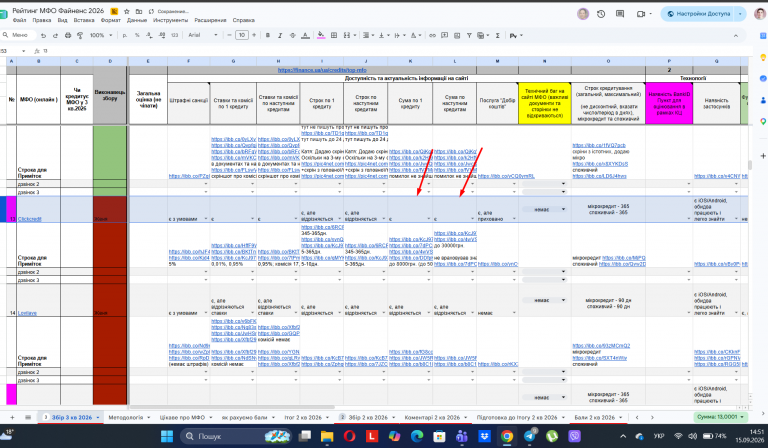Move the document with the folder icon
The image size is (768, 448).
pos(139,11)
